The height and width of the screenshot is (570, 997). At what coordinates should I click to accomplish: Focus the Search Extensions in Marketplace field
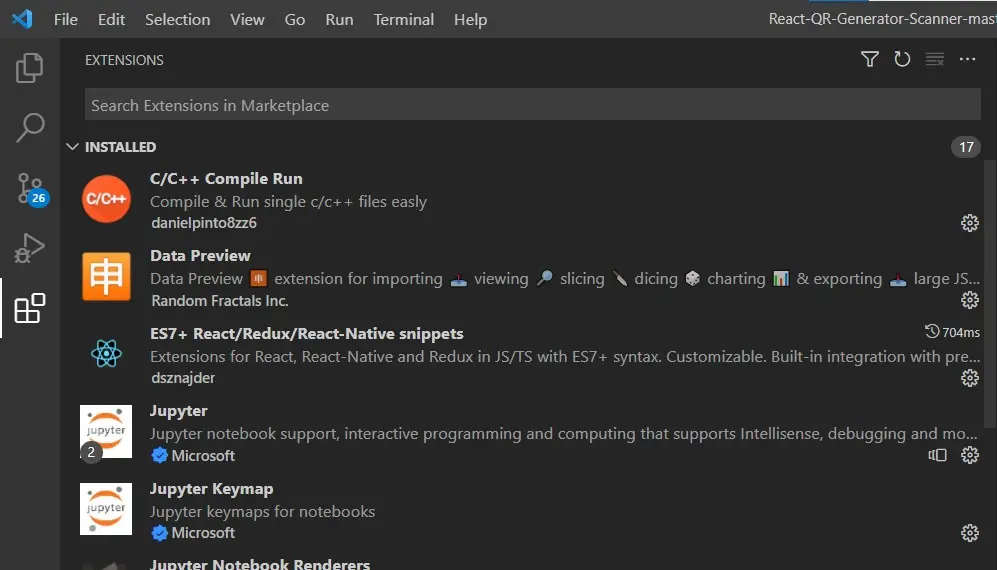[533, 105]
